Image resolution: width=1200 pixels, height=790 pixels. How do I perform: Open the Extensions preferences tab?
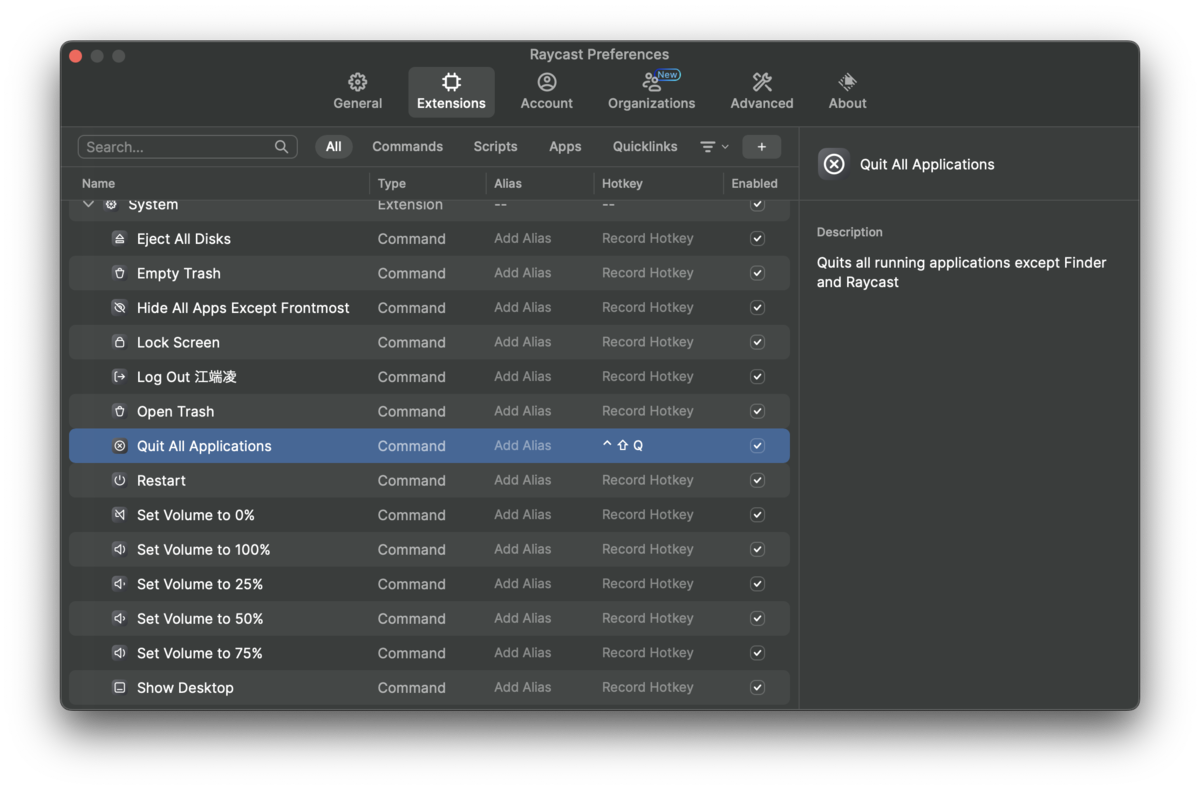pos(451,92)
